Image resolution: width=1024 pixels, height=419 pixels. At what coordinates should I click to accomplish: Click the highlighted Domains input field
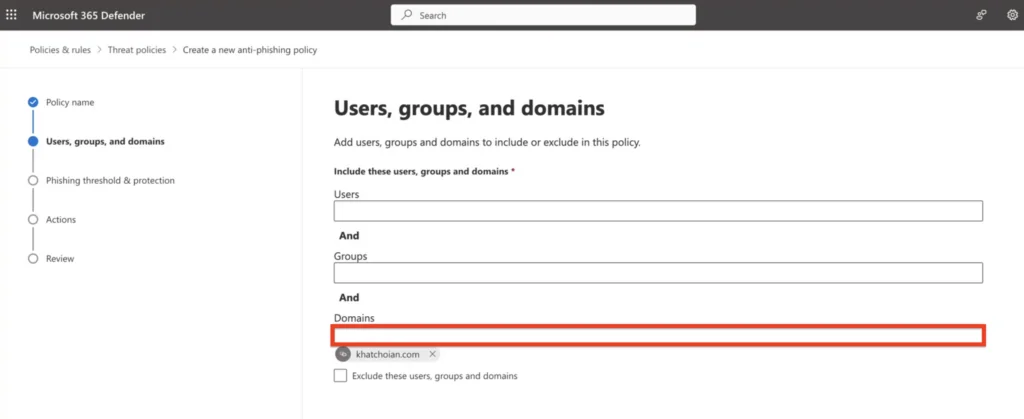coord(658,335)
